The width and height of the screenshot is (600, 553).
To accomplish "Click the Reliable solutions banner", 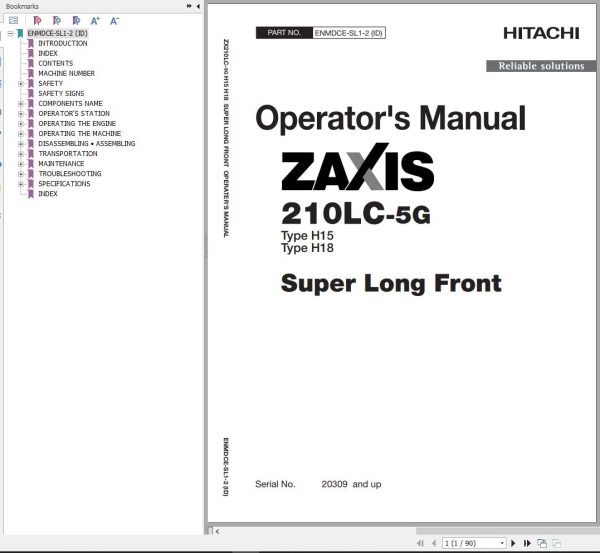I will (x=541, y=66).
